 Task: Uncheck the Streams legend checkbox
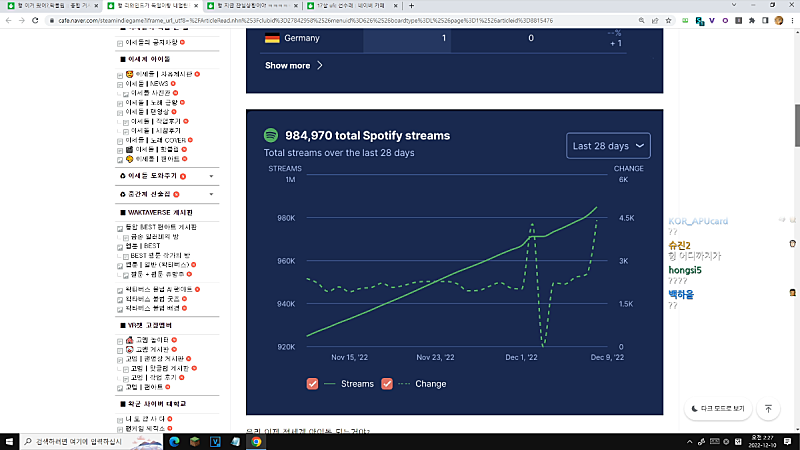[x=312, y=384]
